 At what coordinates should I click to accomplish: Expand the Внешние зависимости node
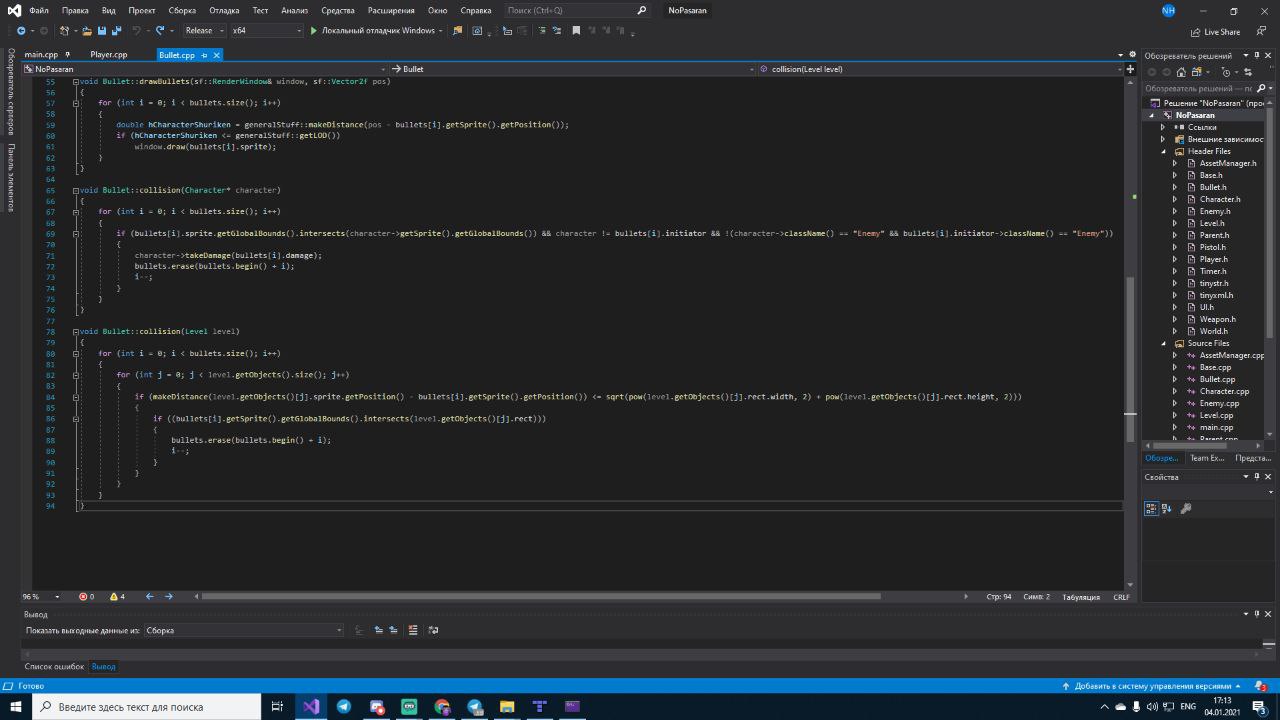tap(1163, 139)
